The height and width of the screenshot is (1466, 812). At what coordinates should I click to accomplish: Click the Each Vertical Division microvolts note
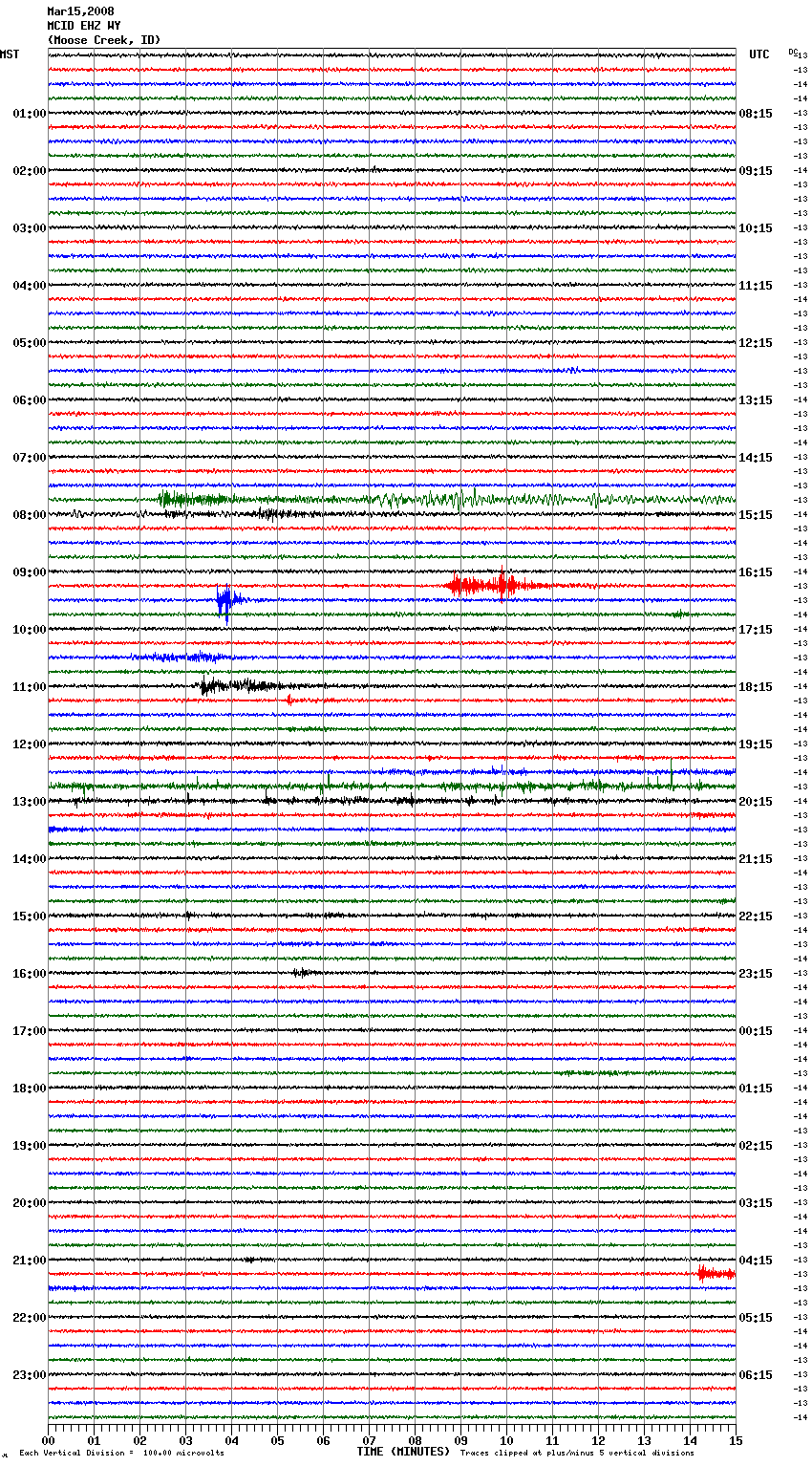[x=121, y=1453]
